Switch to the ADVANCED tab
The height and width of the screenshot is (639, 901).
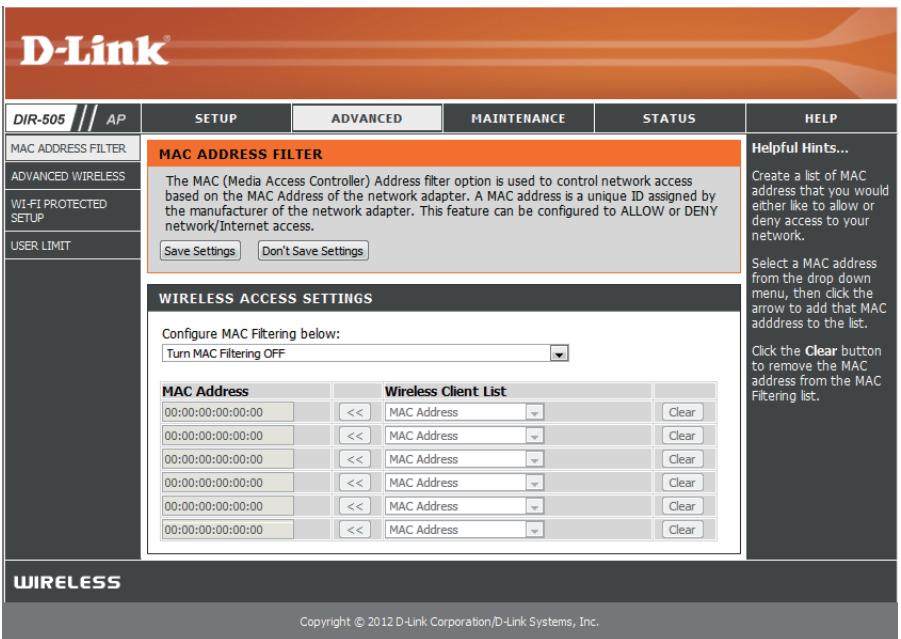click(x=367, y=118)
